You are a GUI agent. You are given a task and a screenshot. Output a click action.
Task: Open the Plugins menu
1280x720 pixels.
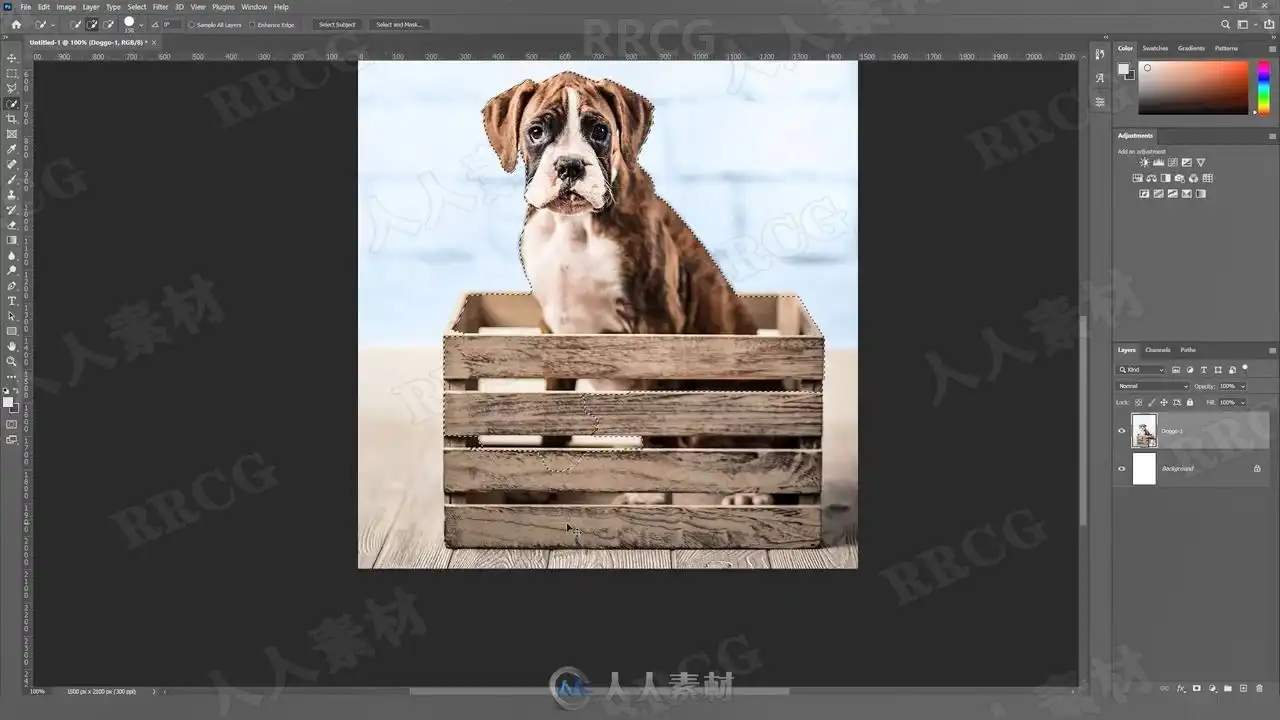click(x=223, y=7)
